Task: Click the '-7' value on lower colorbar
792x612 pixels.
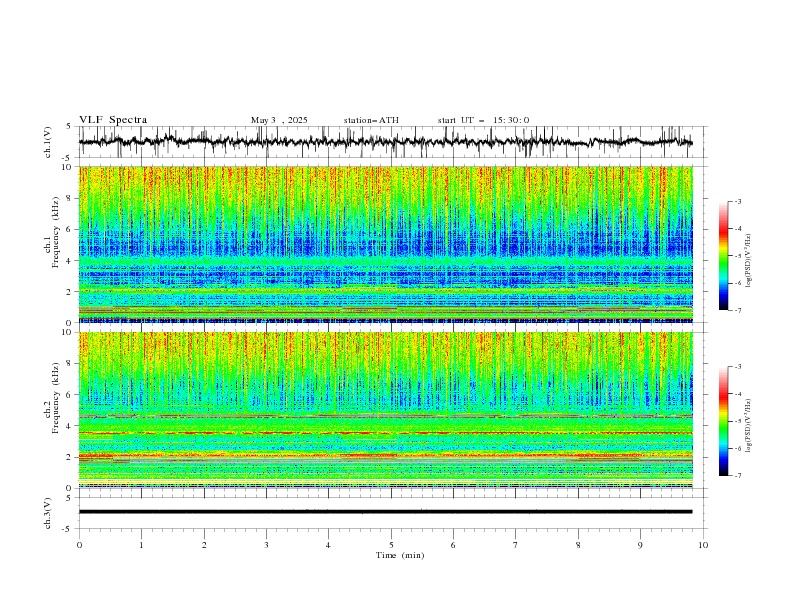Action: (x=737, y=476)
